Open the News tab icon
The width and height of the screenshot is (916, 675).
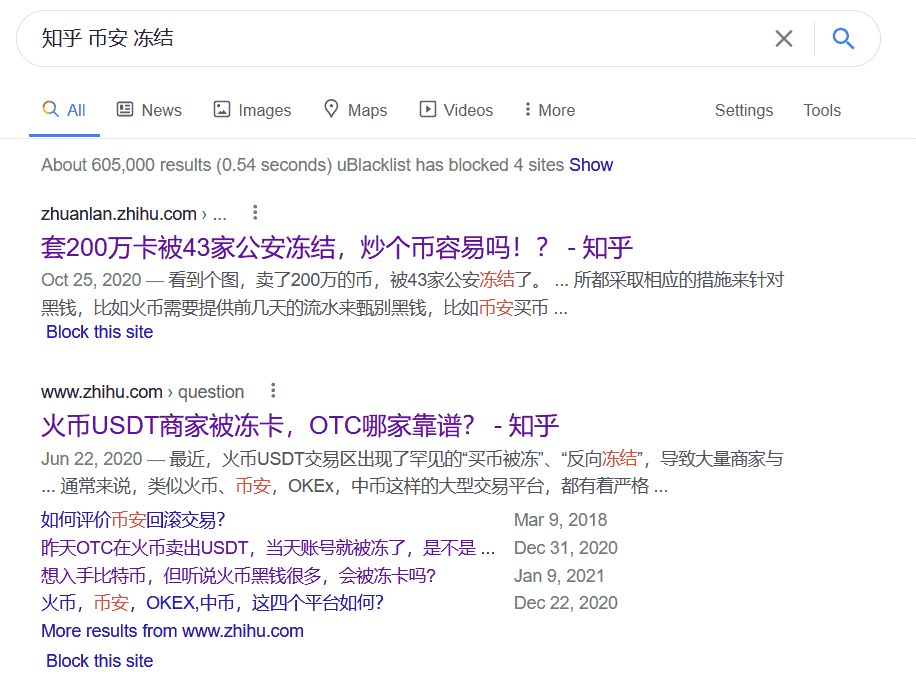[x=124, y=109]
